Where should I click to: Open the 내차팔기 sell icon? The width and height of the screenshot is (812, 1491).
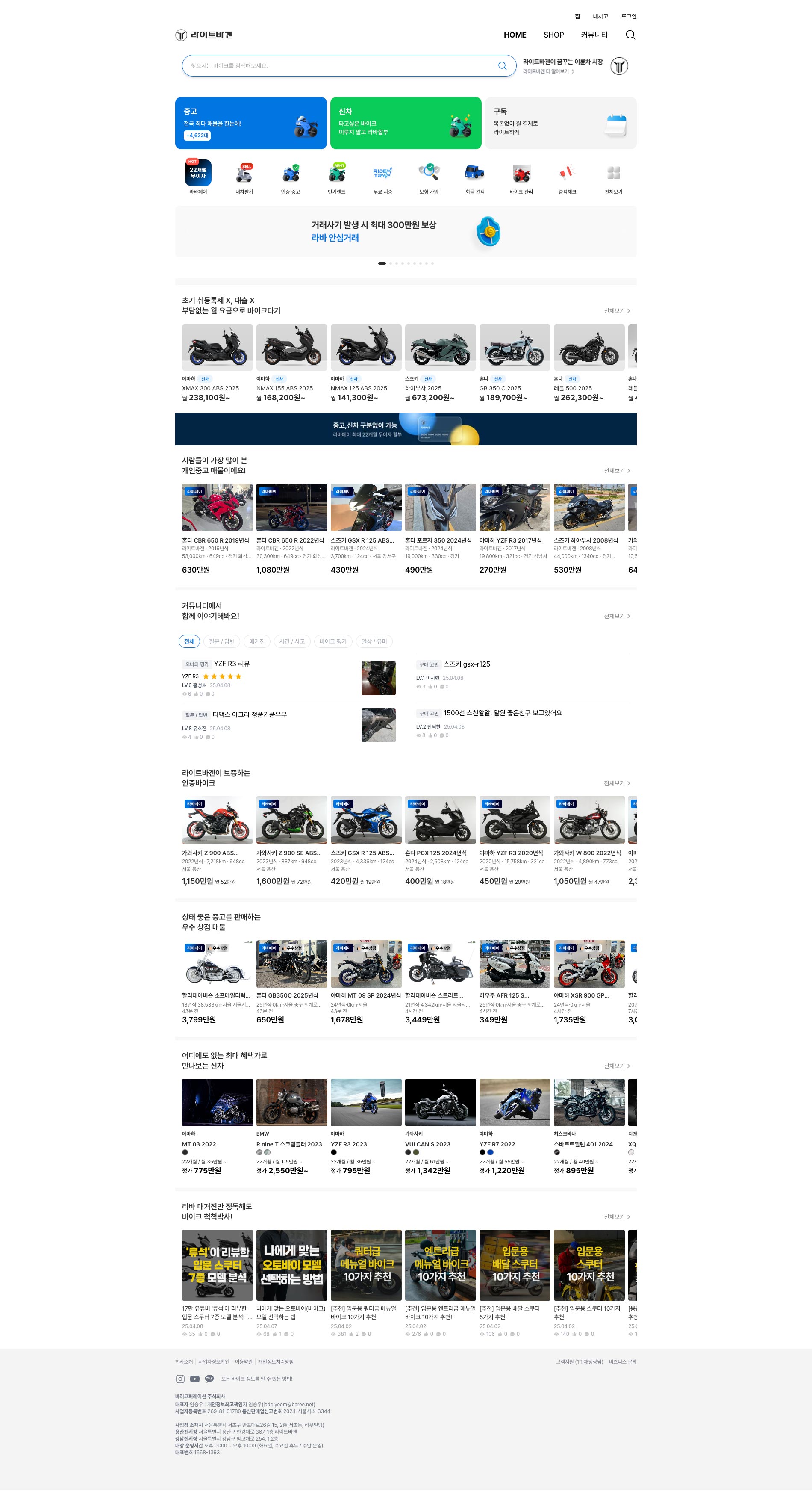click(x=244, y=173)
